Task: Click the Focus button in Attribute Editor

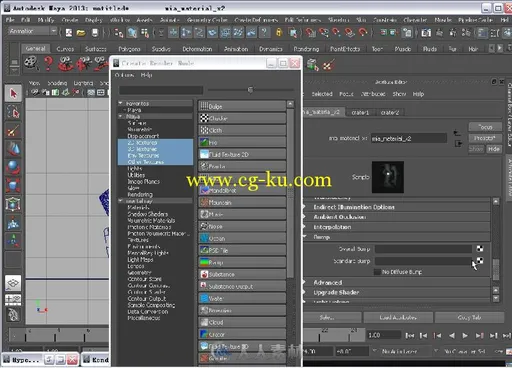Action: pos(485,127)
